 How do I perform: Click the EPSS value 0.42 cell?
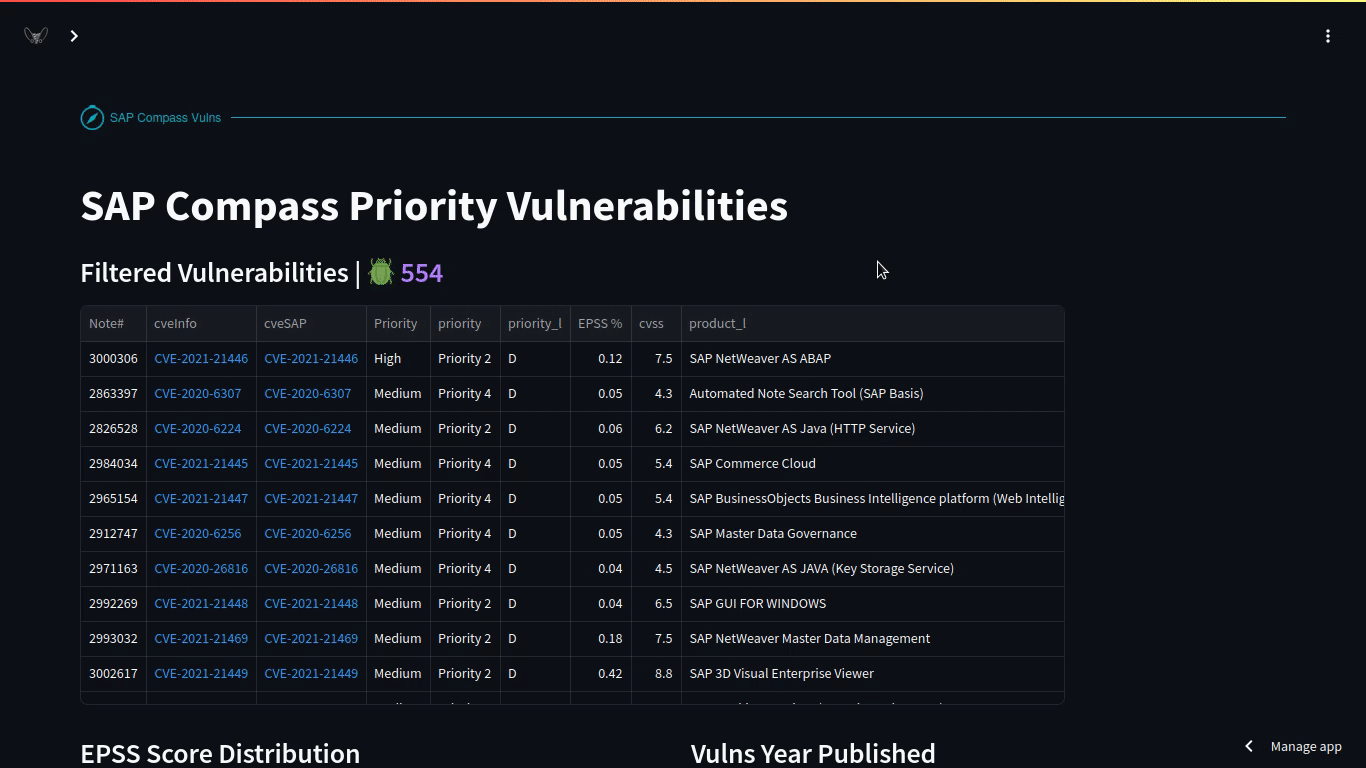(x=601, y=674)
